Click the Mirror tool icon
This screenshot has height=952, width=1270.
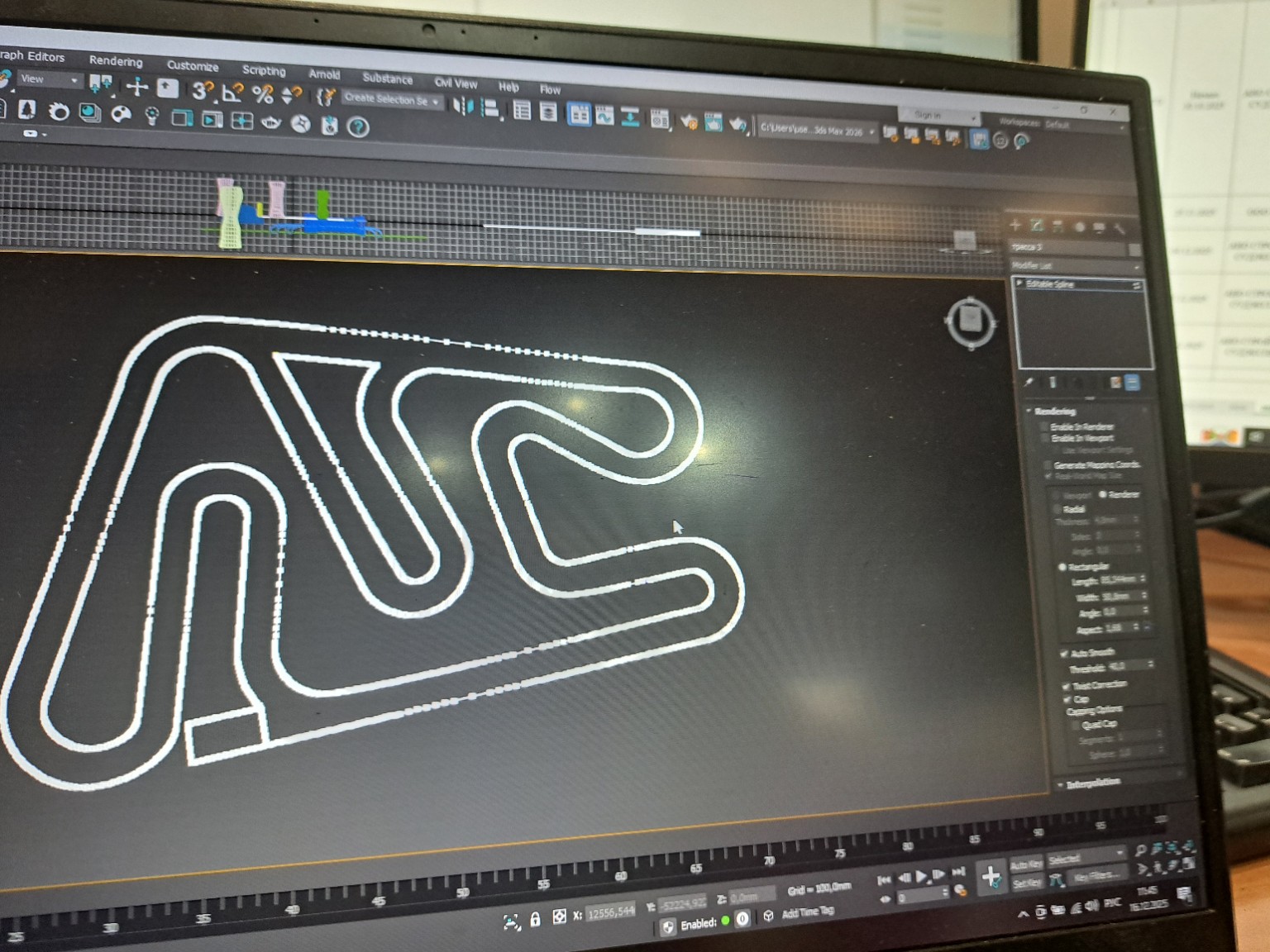[463, 107]
